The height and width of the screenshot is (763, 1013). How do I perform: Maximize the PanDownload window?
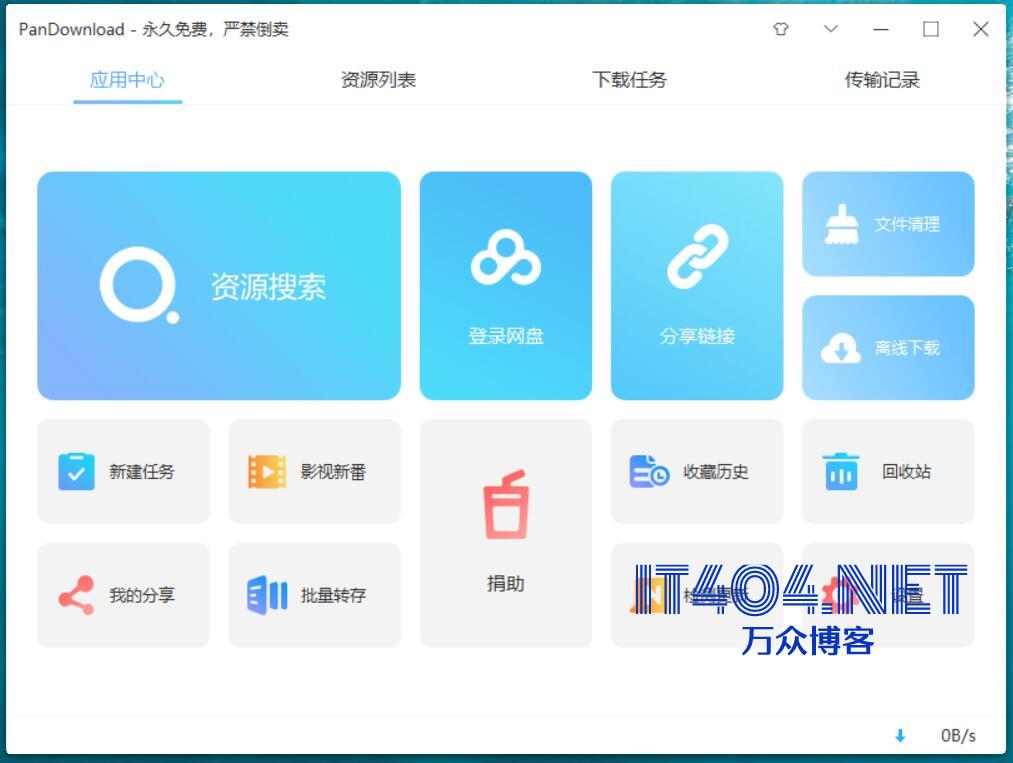pos(931,29)
